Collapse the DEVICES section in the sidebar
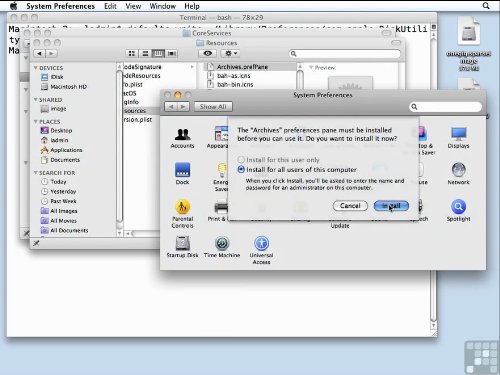 (36, 68)
